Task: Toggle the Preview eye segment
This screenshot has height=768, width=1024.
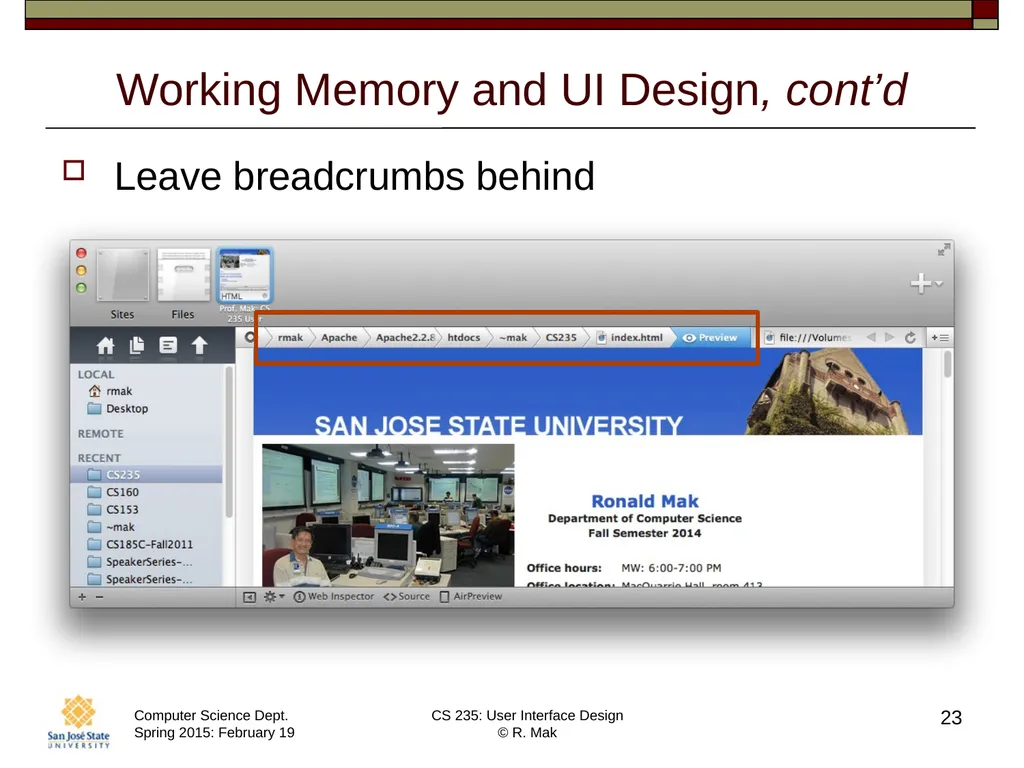Action: click(710, 338)
